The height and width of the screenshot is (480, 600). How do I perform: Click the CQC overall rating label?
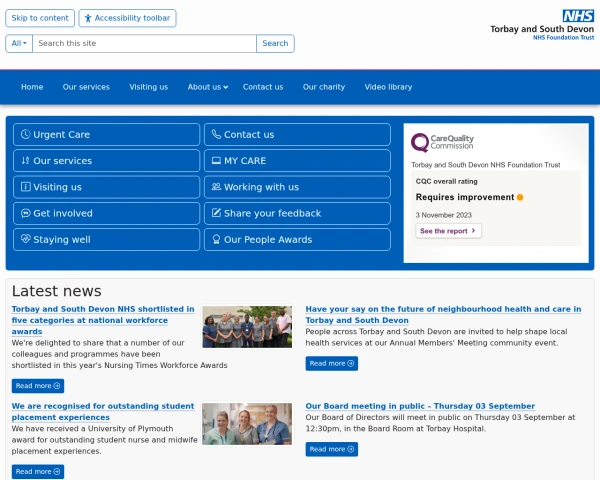point(447,181)
